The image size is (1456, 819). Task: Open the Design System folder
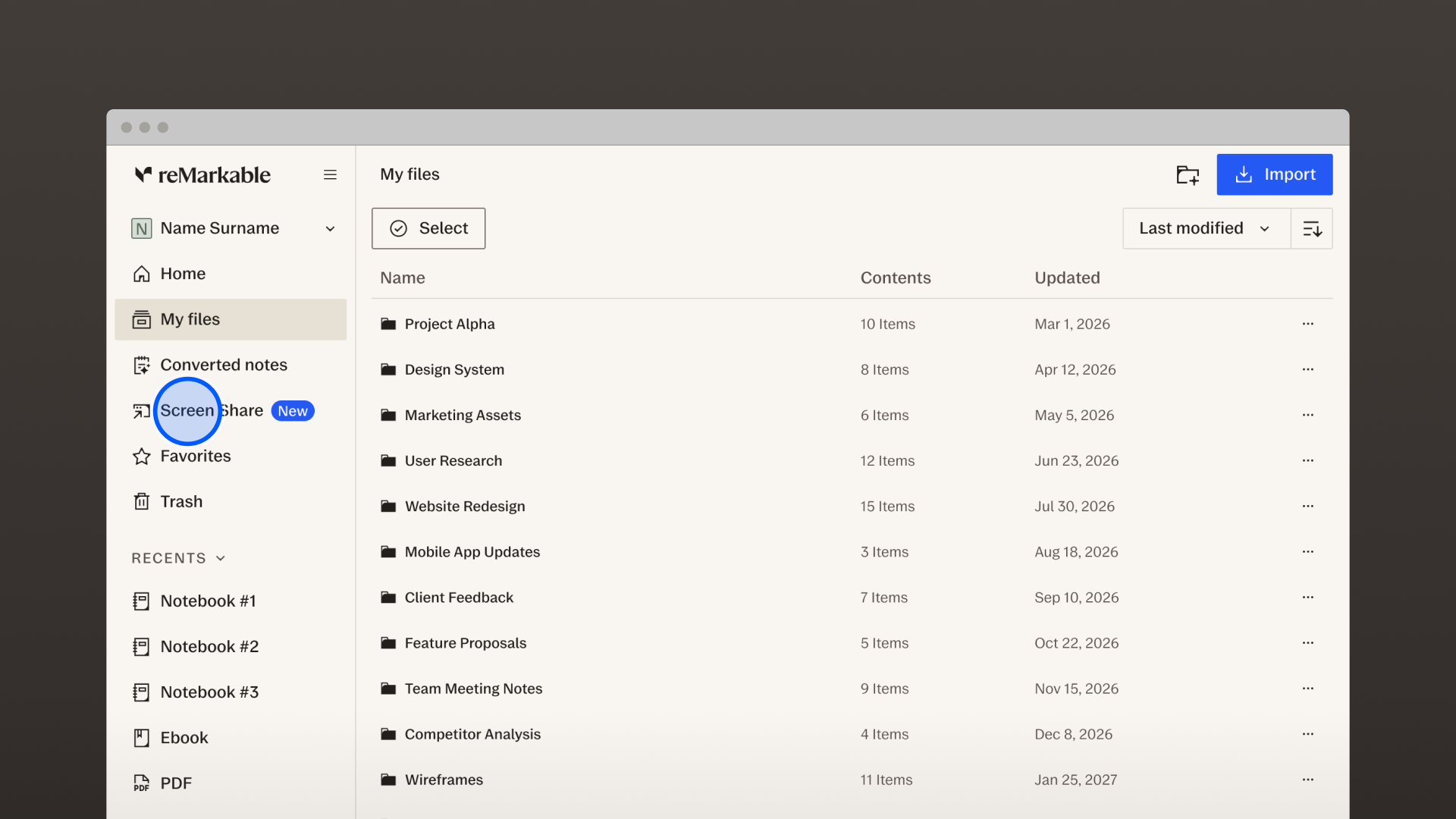453,369
